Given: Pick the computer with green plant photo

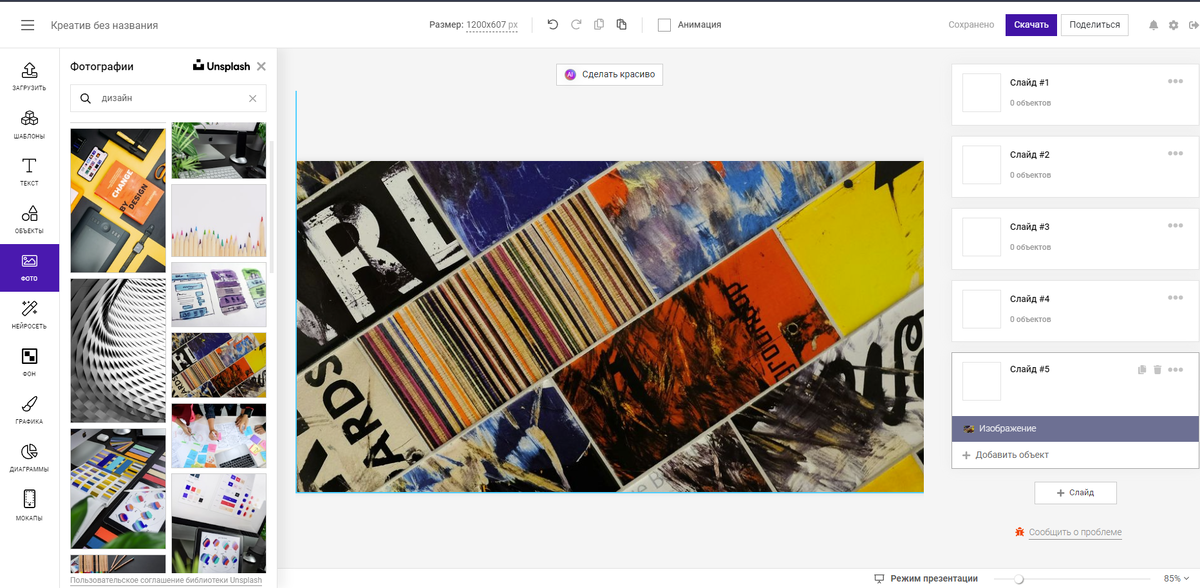Looking at the screenshot, I should [219, 150].
